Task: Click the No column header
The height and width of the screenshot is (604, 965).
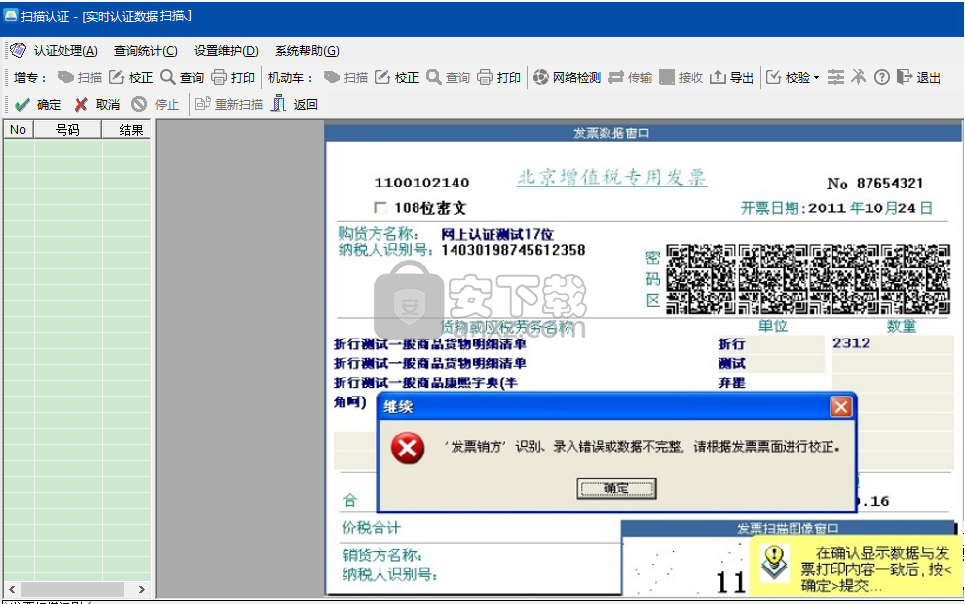Action: [18, 129]
